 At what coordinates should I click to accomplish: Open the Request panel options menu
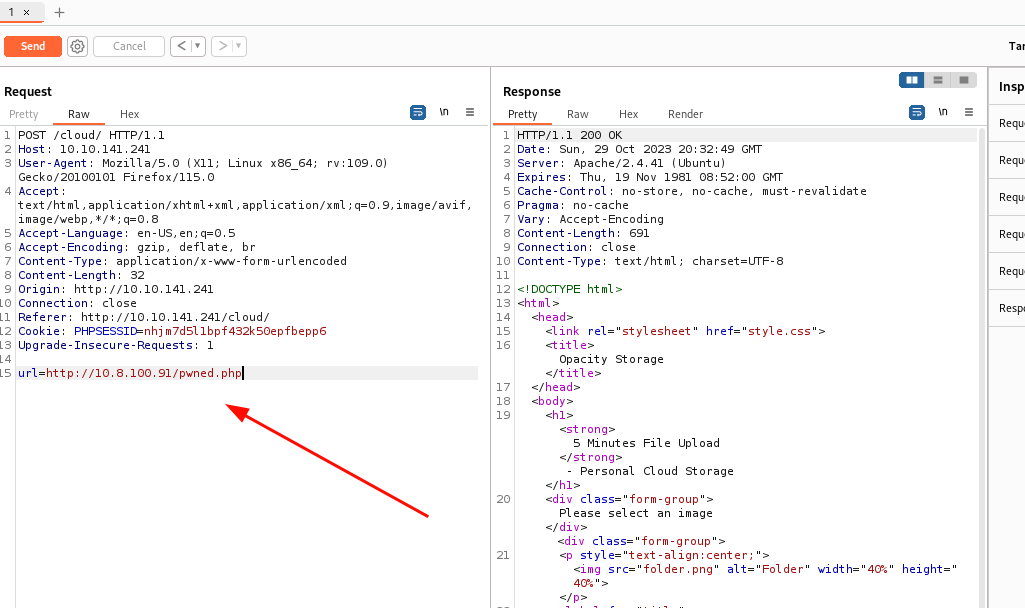pos(470,112)
